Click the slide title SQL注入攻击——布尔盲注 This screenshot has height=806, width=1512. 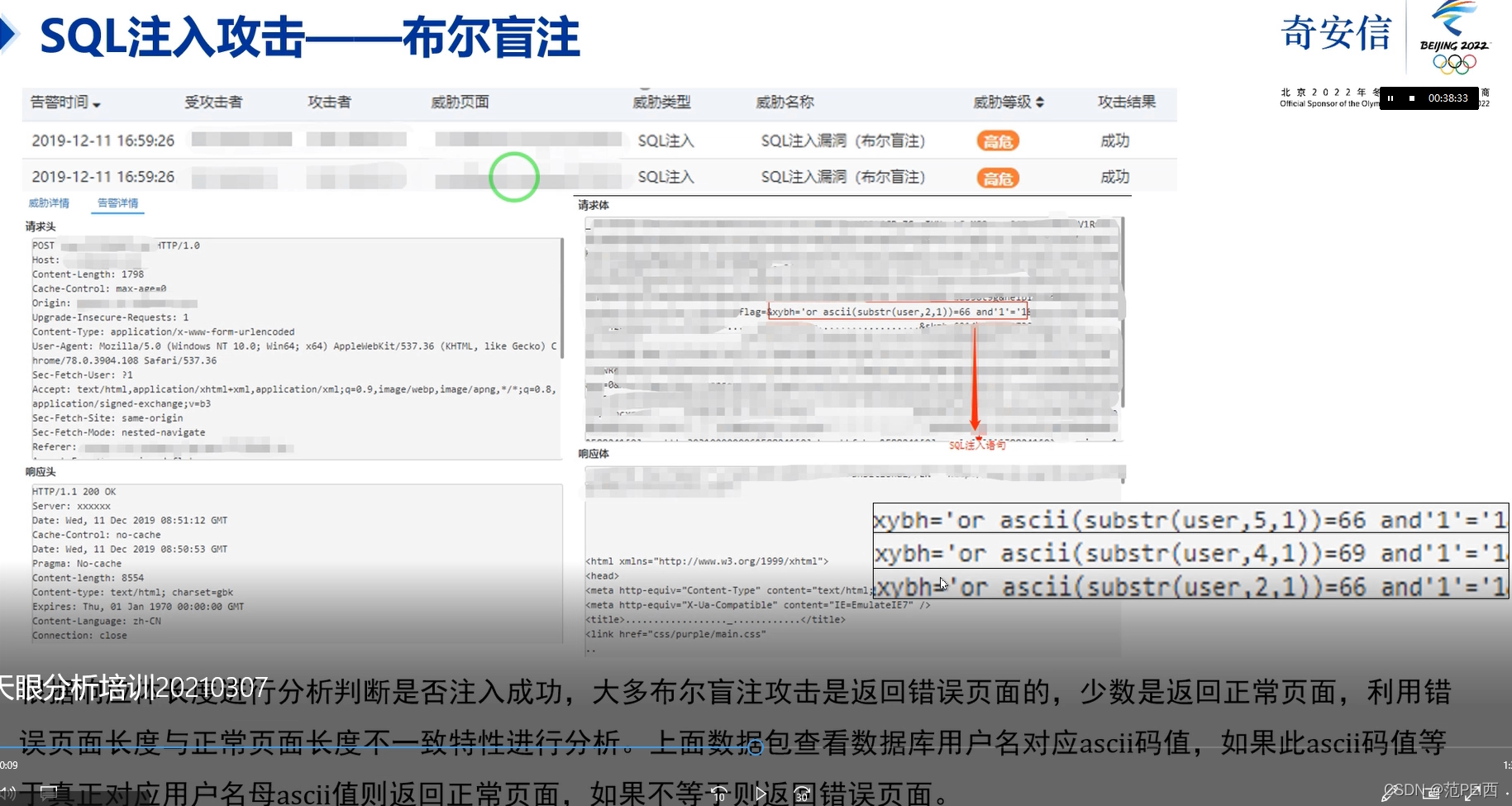[310, 38]
